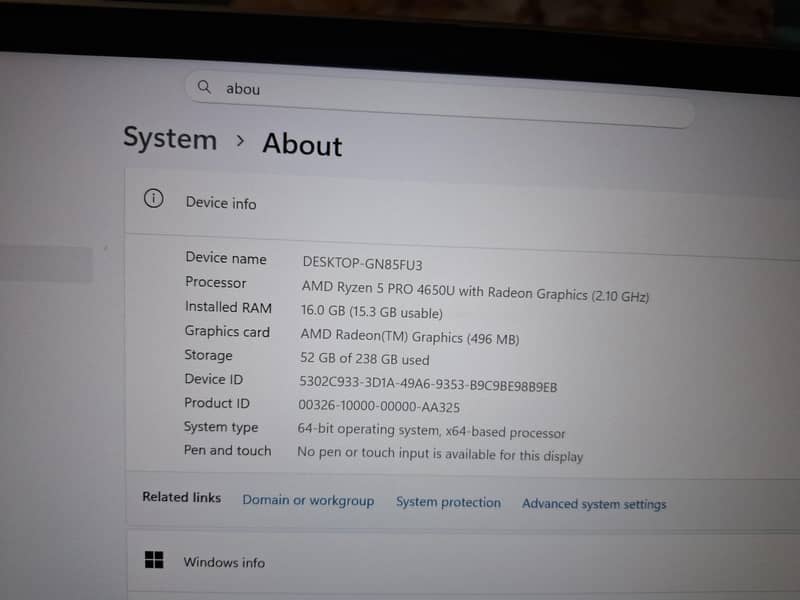This screenshot has height=600, width=800.
Task: Click the About page title
Action: pyautogui.click(x=302, y=144)
